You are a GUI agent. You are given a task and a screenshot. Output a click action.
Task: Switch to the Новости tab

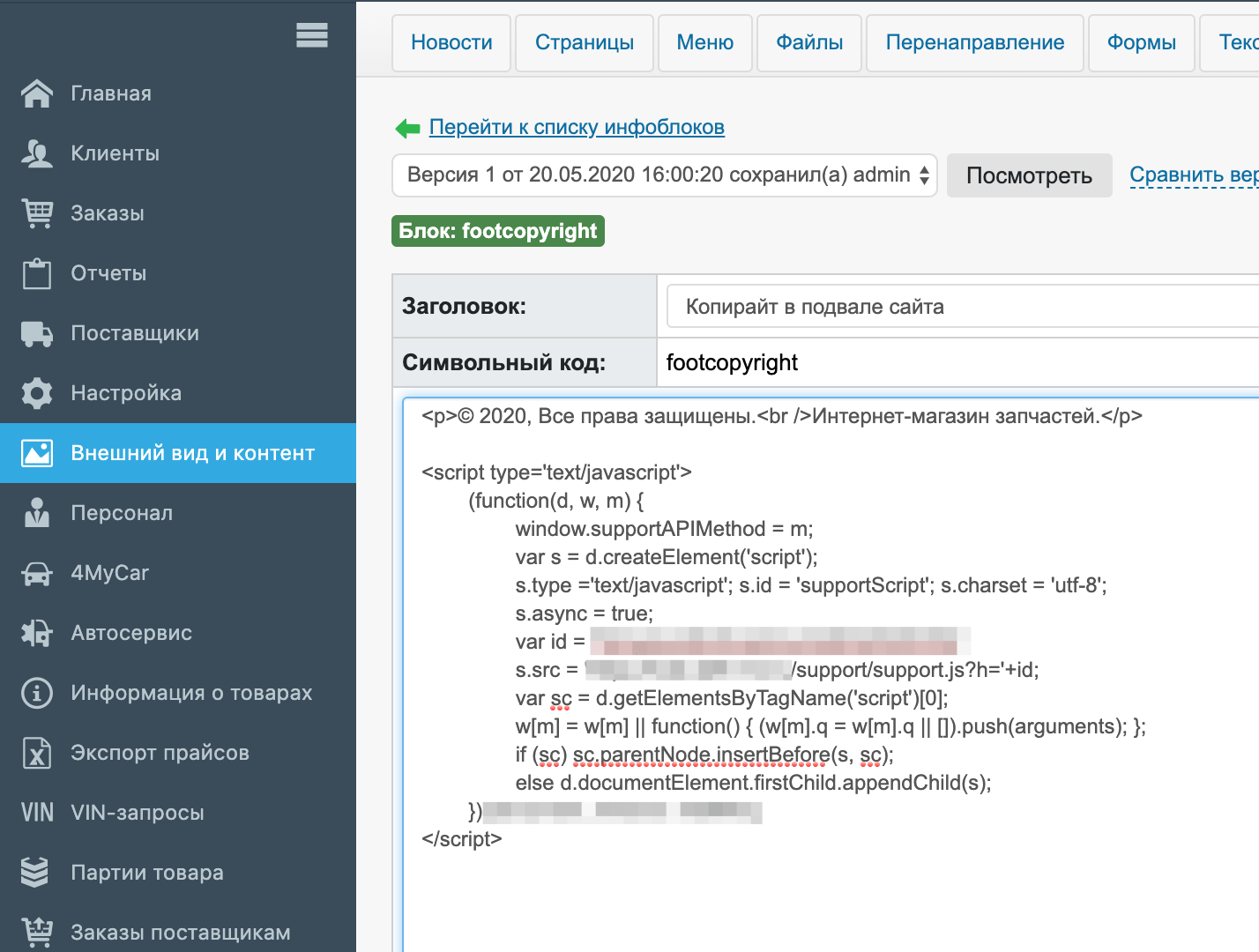451,42
